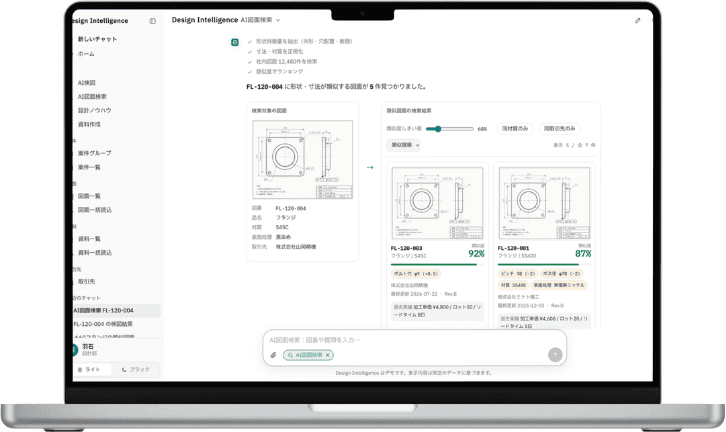Click the '材質 SS400' difference tag

[513, 285]
